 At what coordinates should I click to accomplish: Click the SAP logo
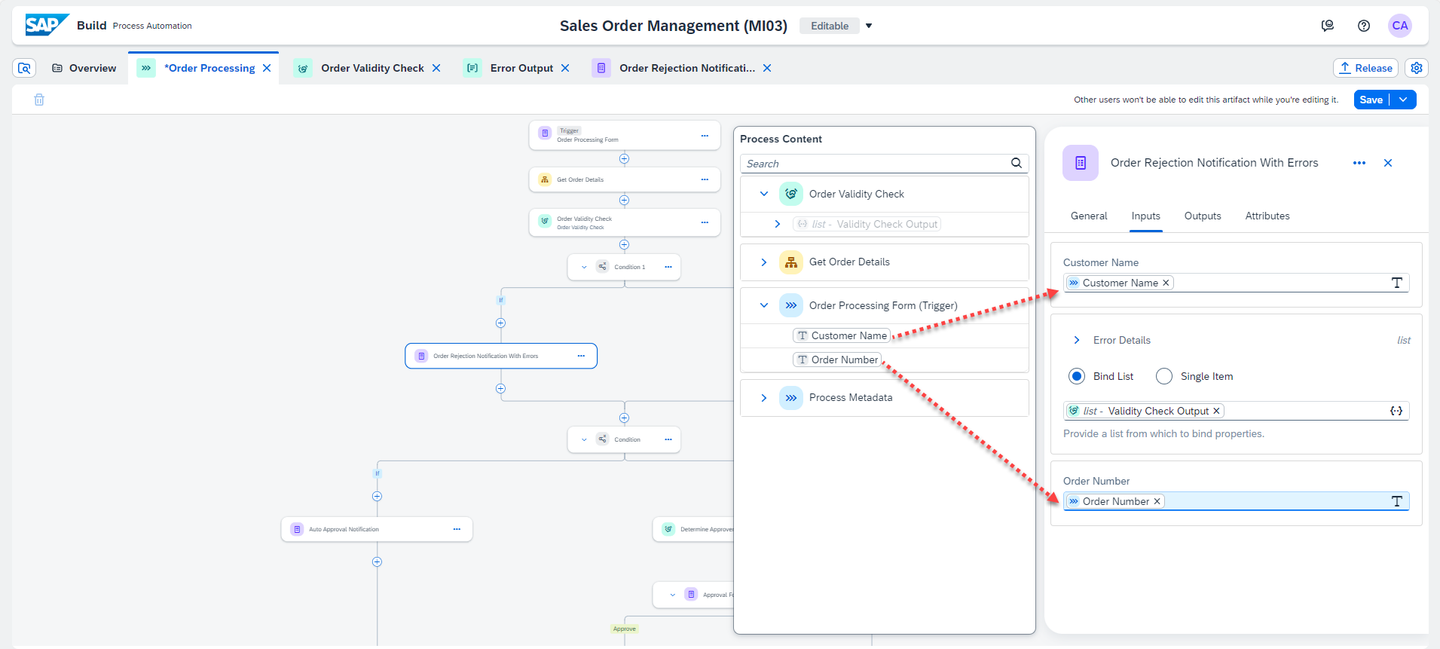click(x=47, y=25)
